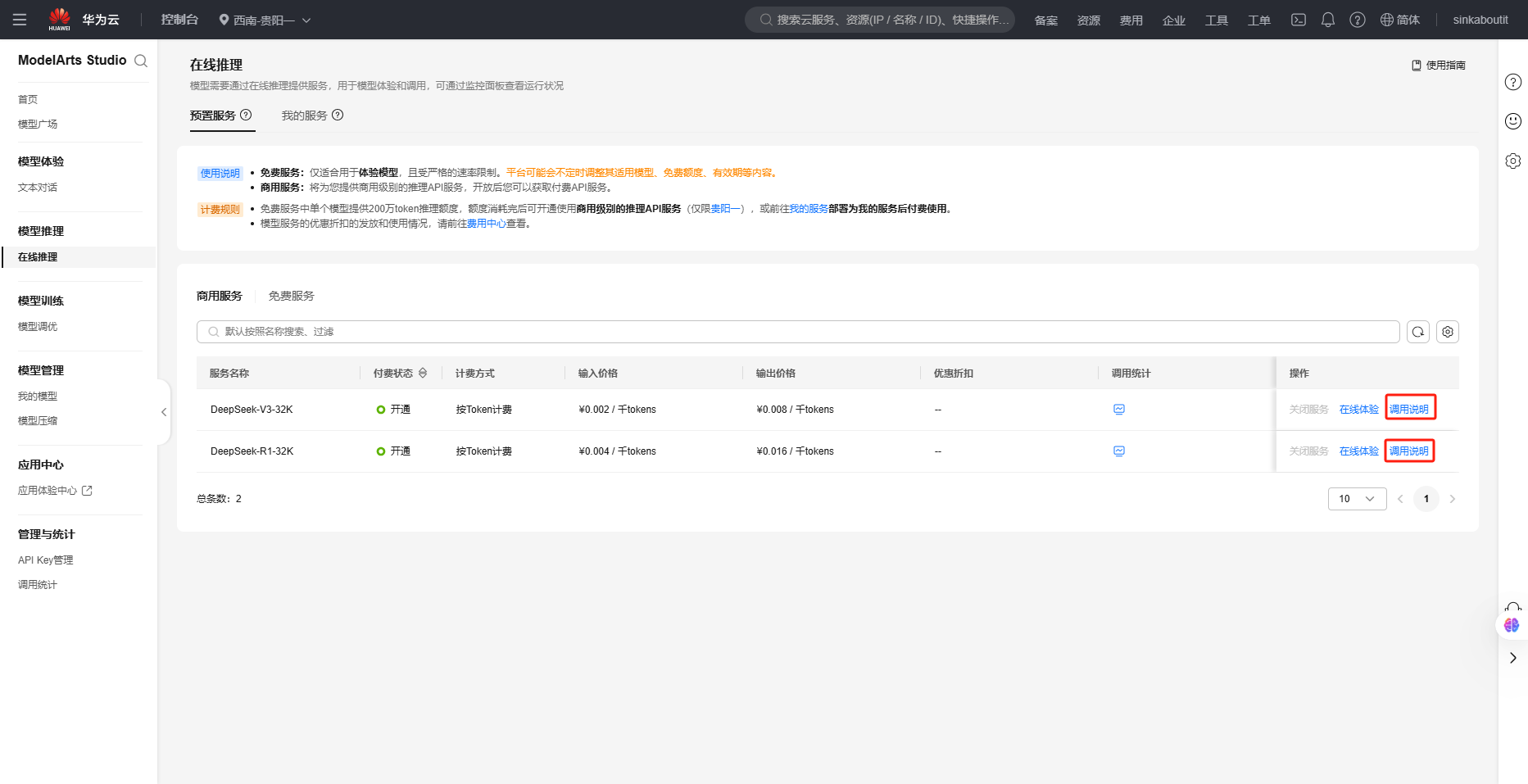Open the CloudShell terminal icon
1528x784 pixels.
pos(1299,20)
